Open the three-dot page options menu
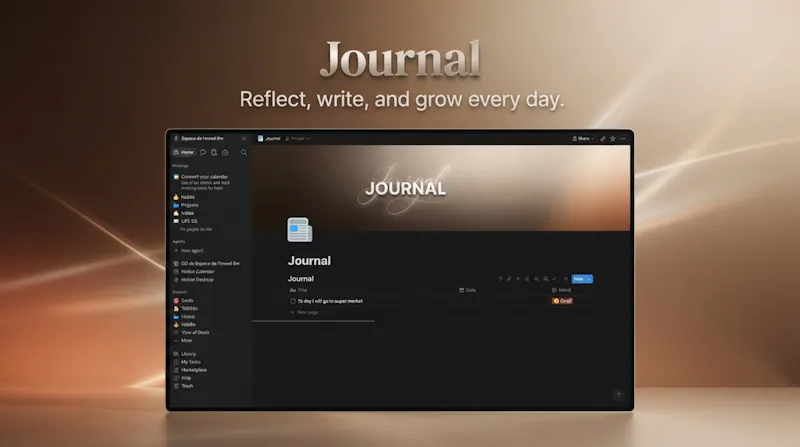Image resolution: width=800 pixels, height=447 pixels. click(x=622, y=138)
